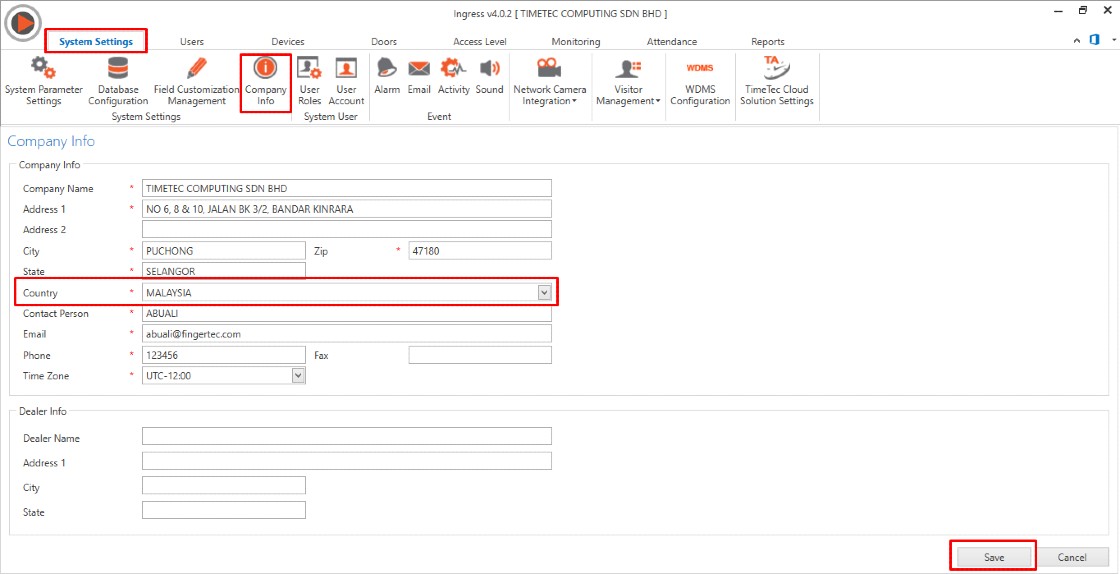Screen dimensions: 1120x574
Task: Collapse the ribbon with the up chevron
Action: pos(1077,41)
